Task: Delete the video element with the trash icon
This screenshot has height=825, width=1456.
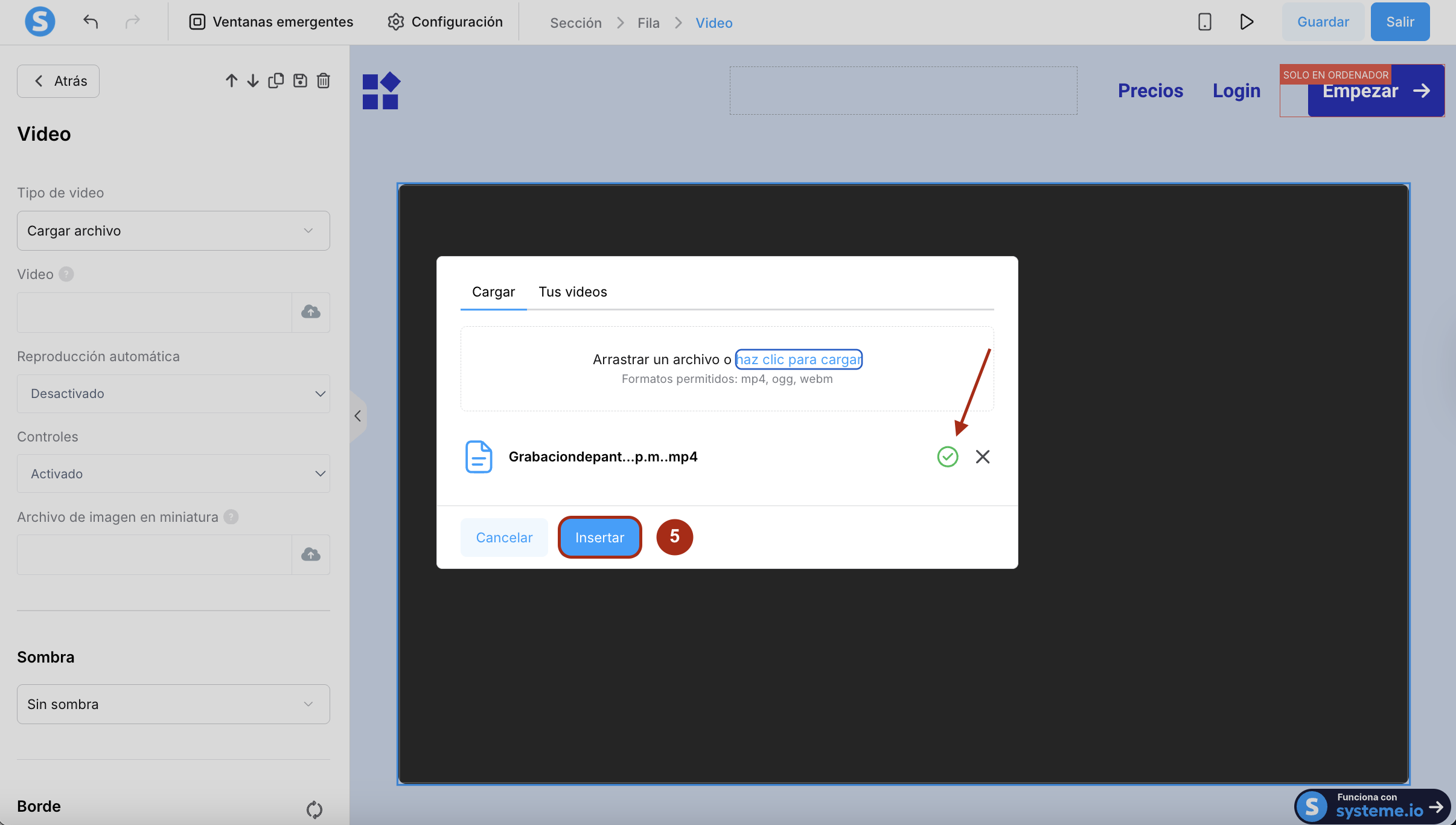Action: click(x=324, y=81)
